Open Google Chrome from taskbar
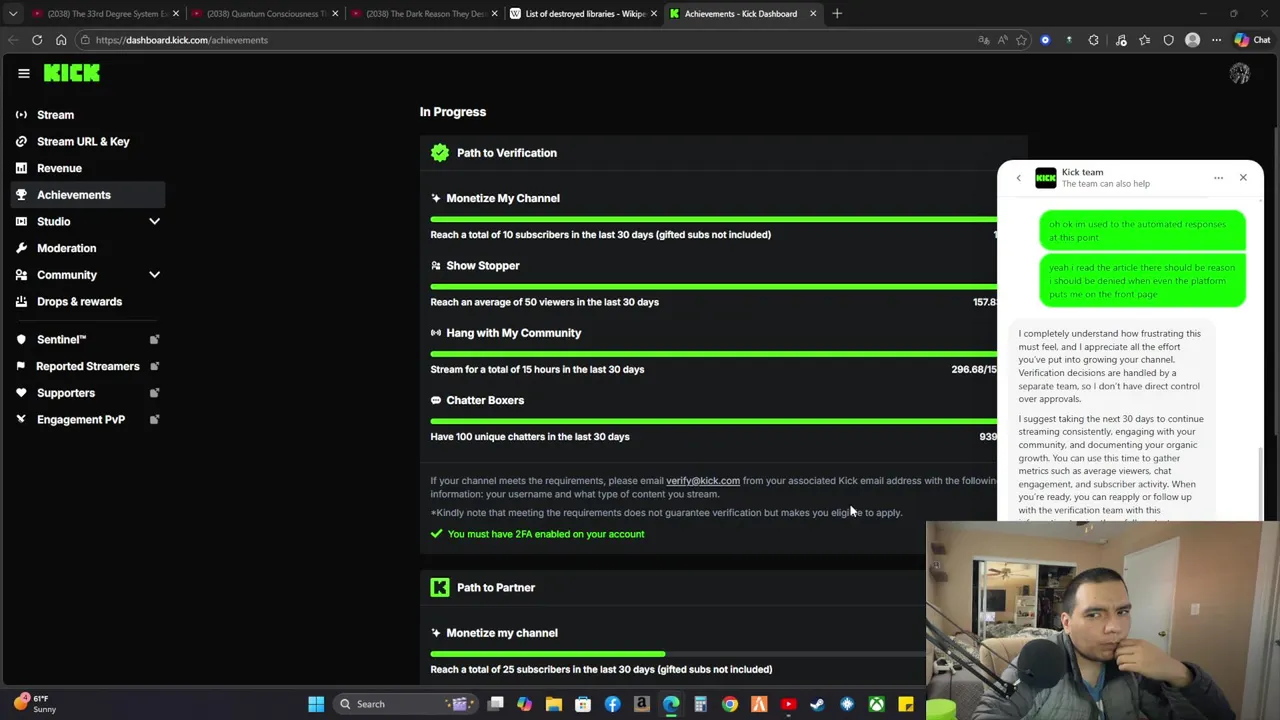1280x720 pixels. point(730,704)
